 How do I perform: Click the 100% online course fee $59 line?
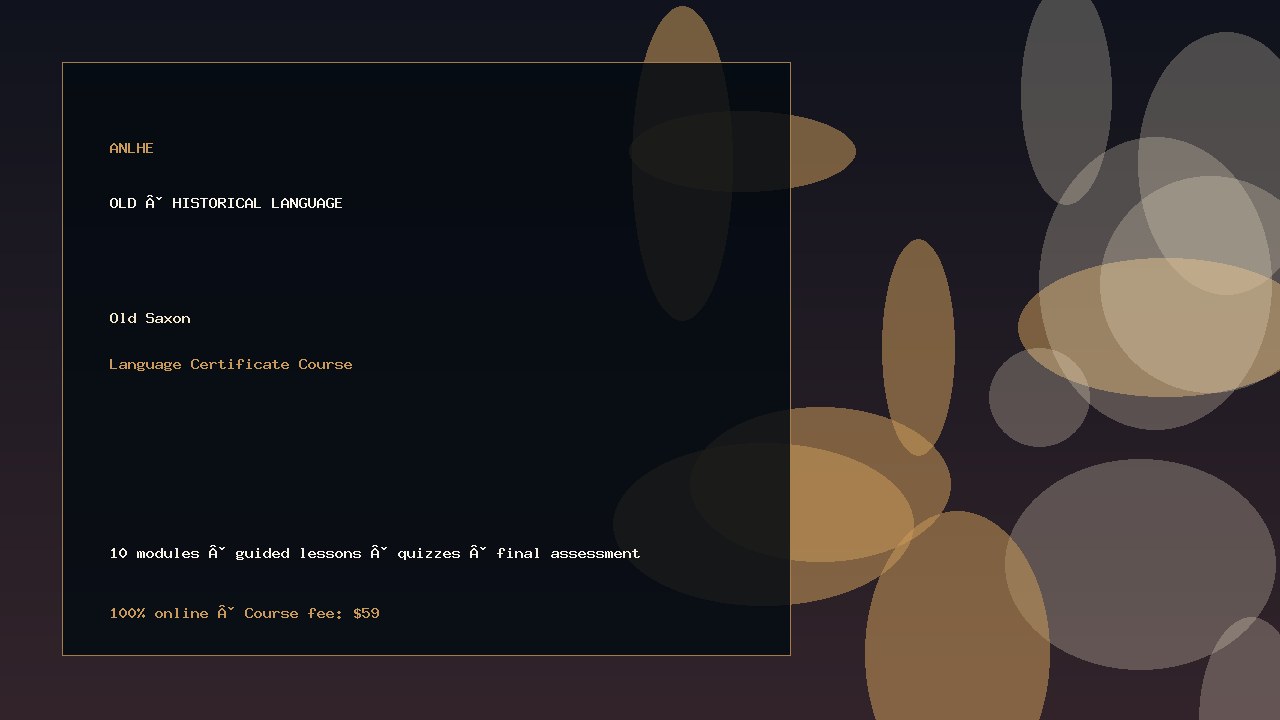point(244,613)
